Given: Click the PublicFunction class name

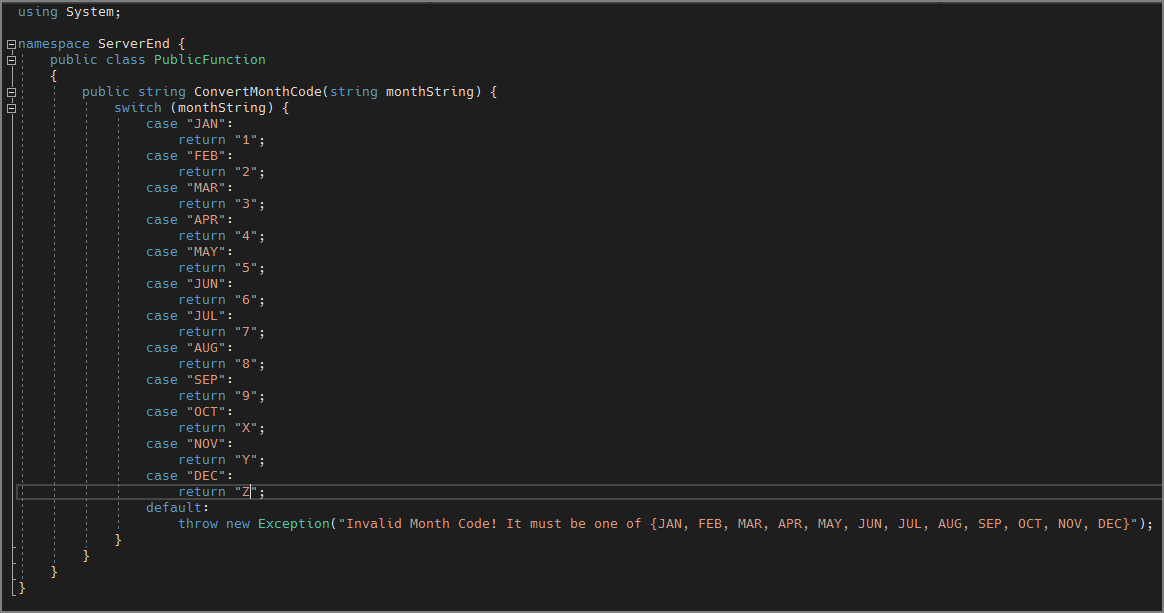Looking at the screenshot, I should coord(209,60).
